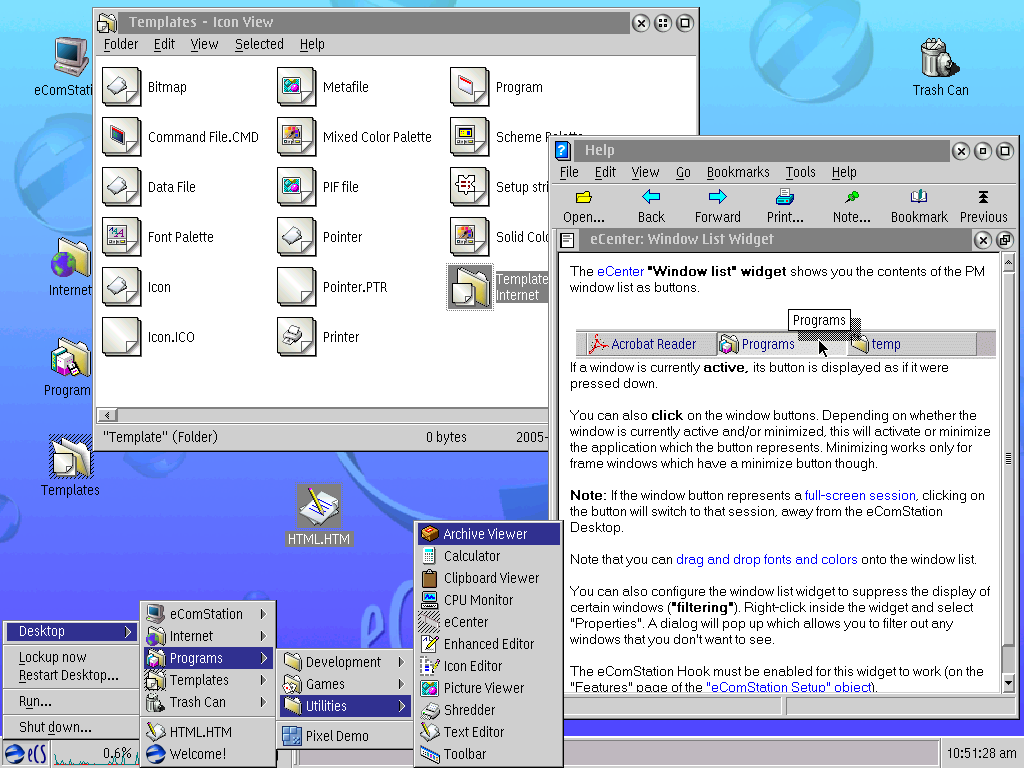The image size is (1024, 768).
Task: Select the Templates desktop folder icon
Action: (71, 456)
